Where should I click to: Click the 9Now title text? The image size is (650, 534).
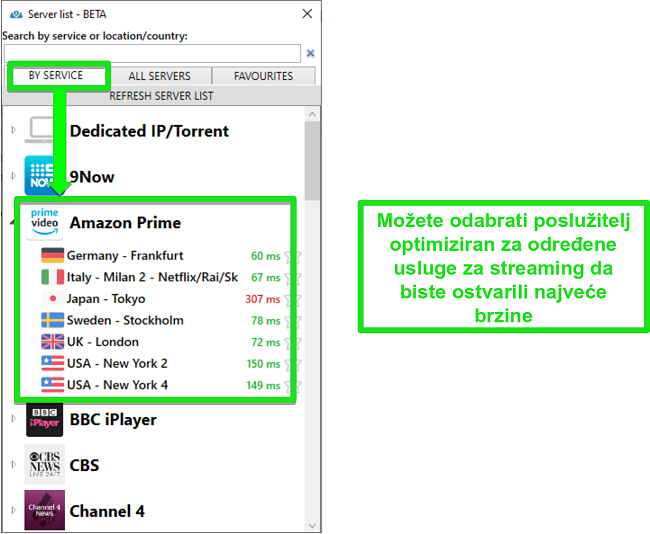click(x=92, y=177)
